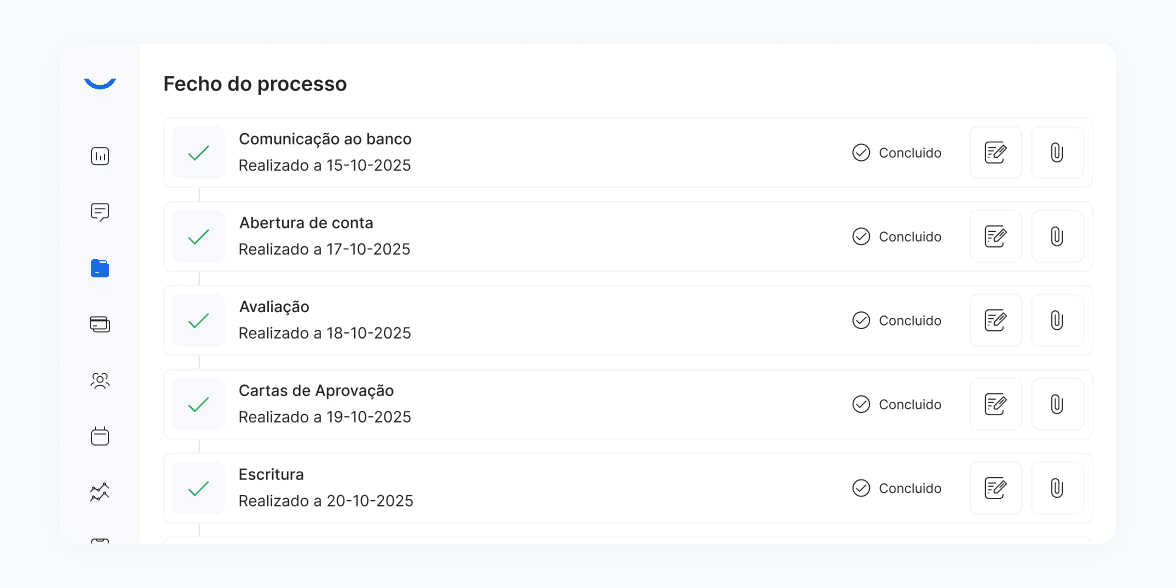Toggle the checkmark on Abertura de conta

pyautogui.click(x=198, y=236)
